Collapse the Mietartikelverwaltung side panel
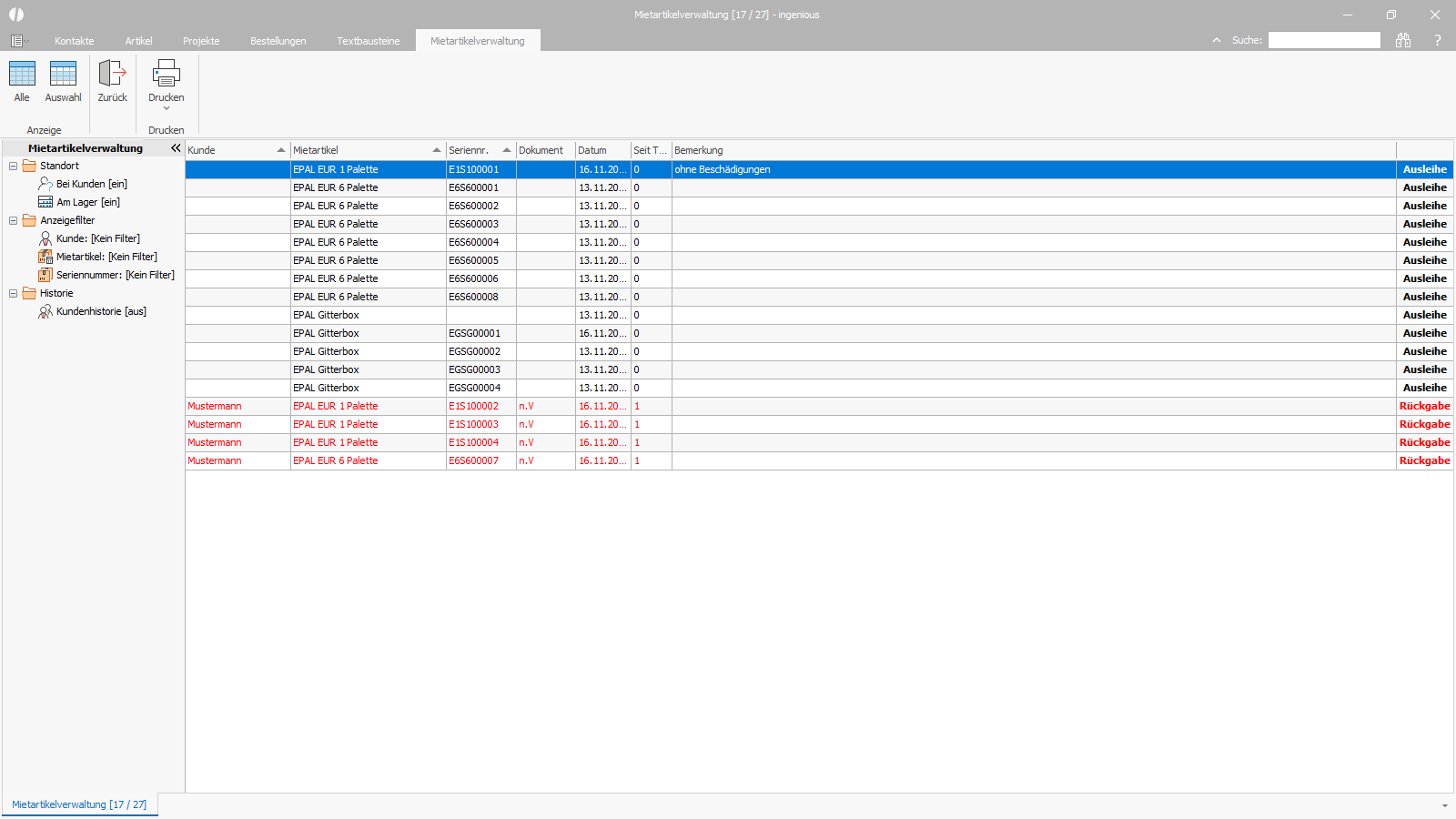Viewport: 1456px width, 819px height. point(176,147)
